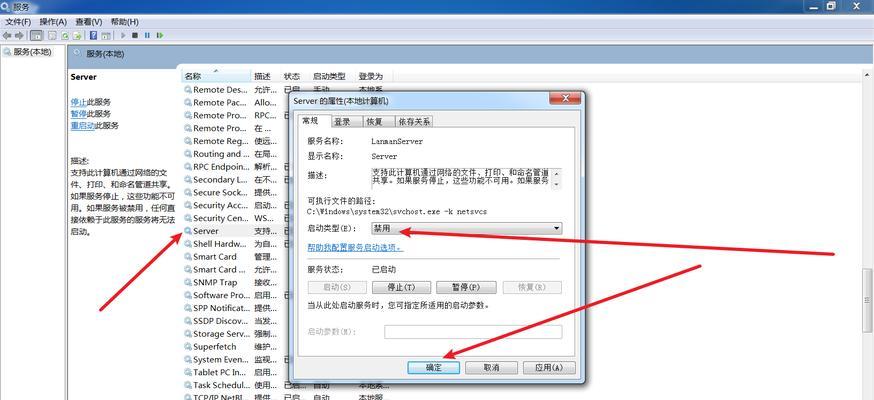Click the 停止 link for this service
Screen dimensions: 874x400
point(79,102)
